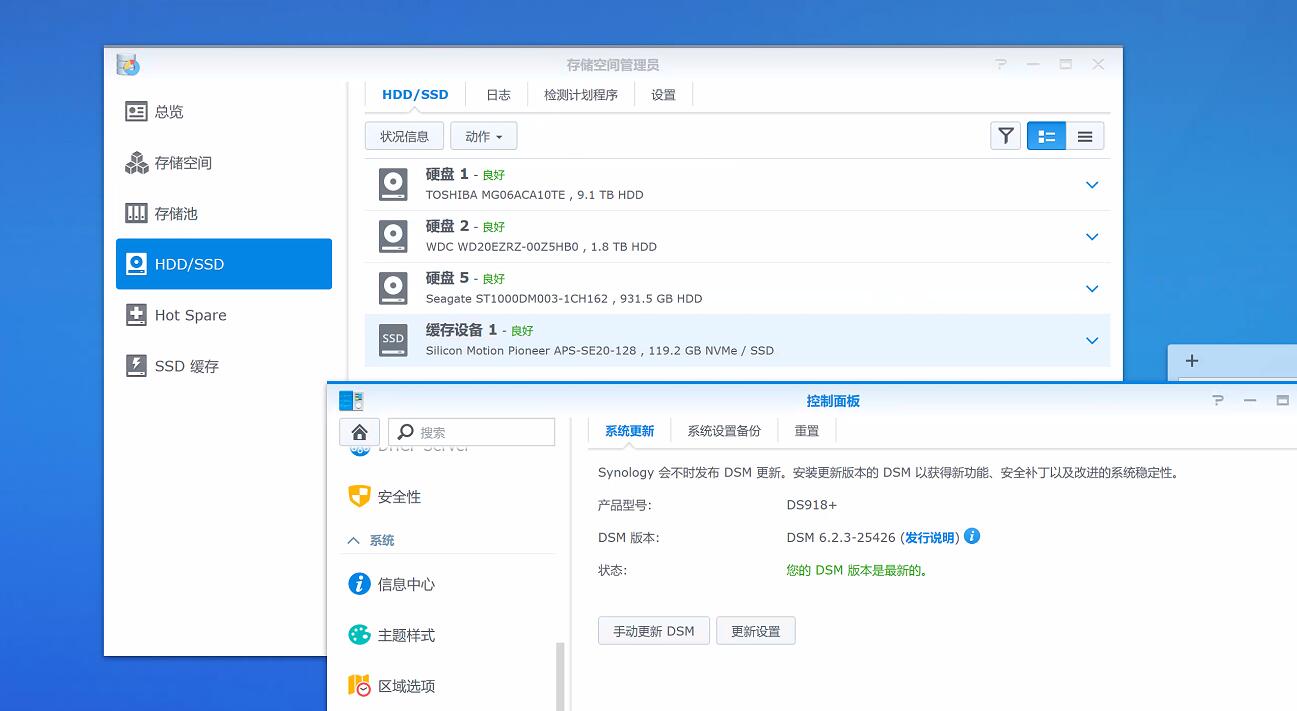
Task: Expand details for 硬盘 1 TOSHIBA
Action: pos(1092,185)
